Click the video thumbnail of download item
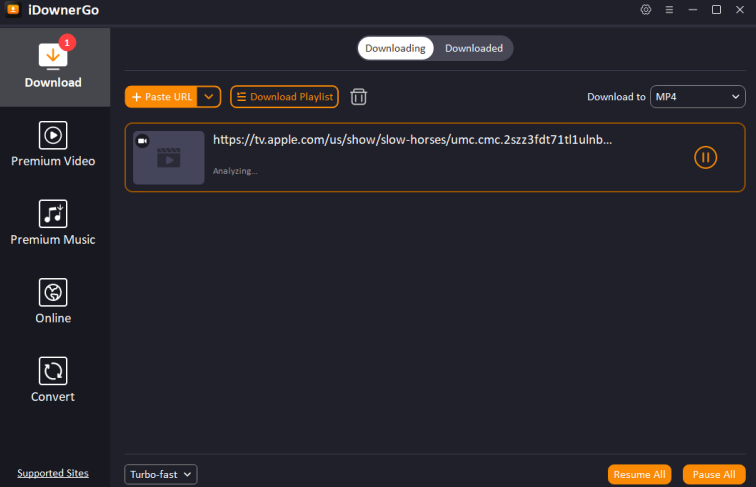This screenshot has height=487, width=756. point(169,158)
